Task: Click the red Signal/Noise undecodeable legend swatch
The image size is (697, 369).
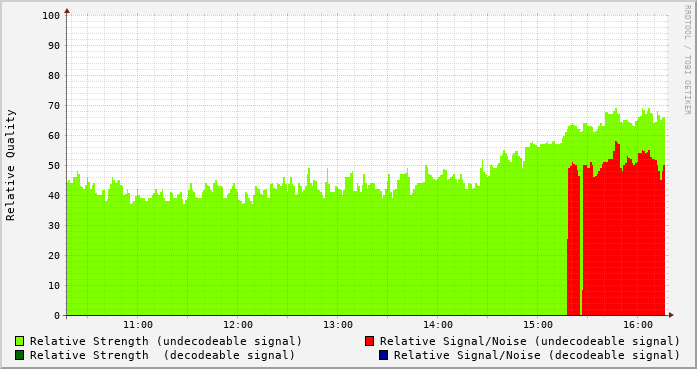Action: point(369,341)
